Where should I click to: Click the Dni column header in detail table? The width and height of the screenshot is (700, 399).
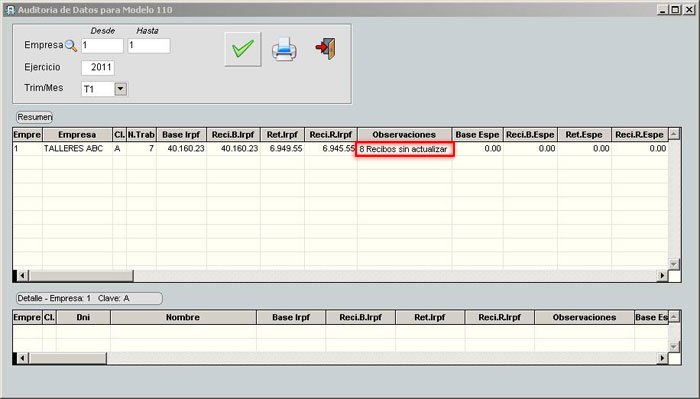[83, 317]
